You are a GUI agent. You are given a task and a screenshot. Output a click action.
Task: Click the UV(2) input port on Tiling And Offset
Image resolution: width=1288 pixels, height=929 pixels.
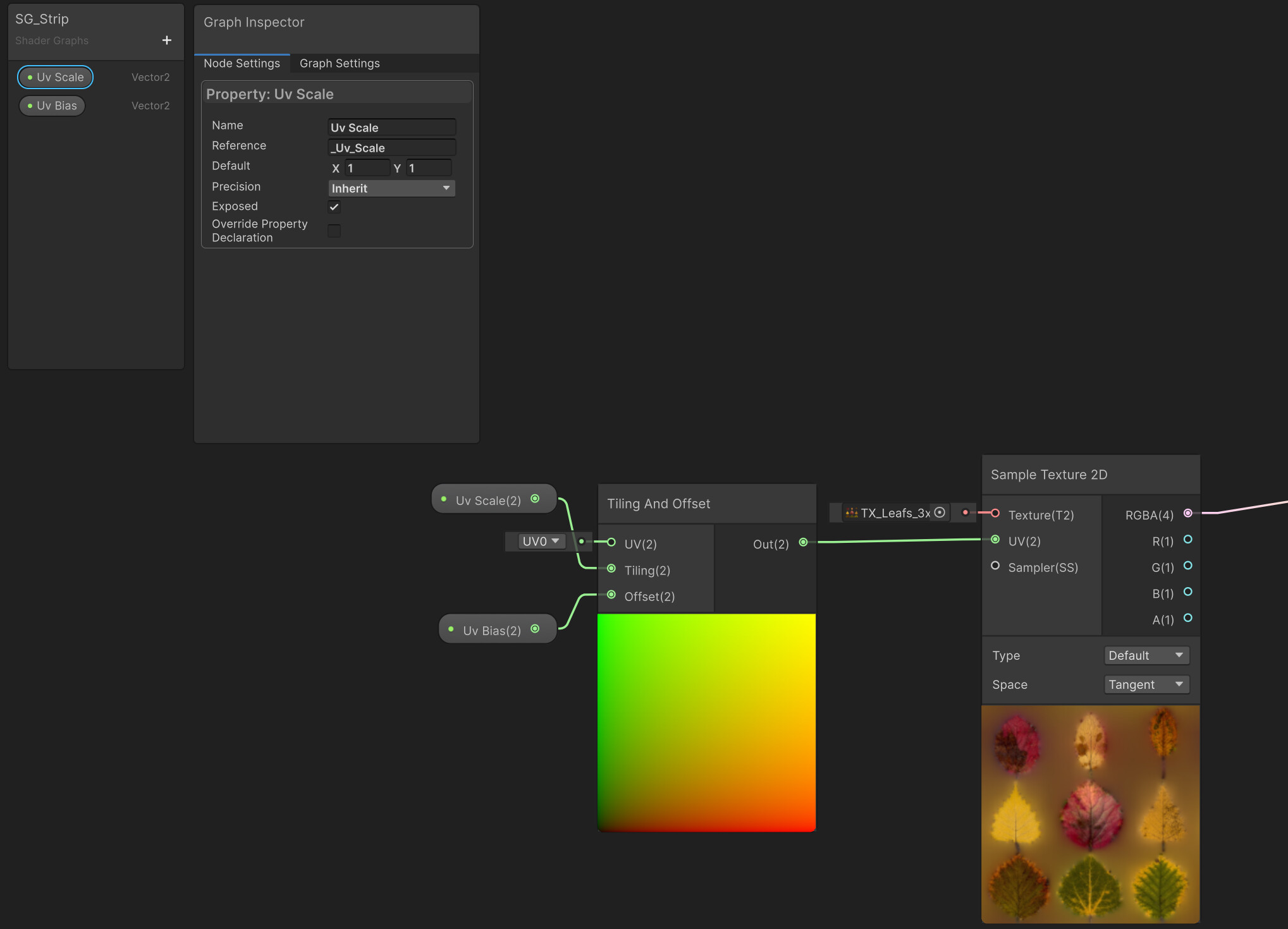pos(611,542)
